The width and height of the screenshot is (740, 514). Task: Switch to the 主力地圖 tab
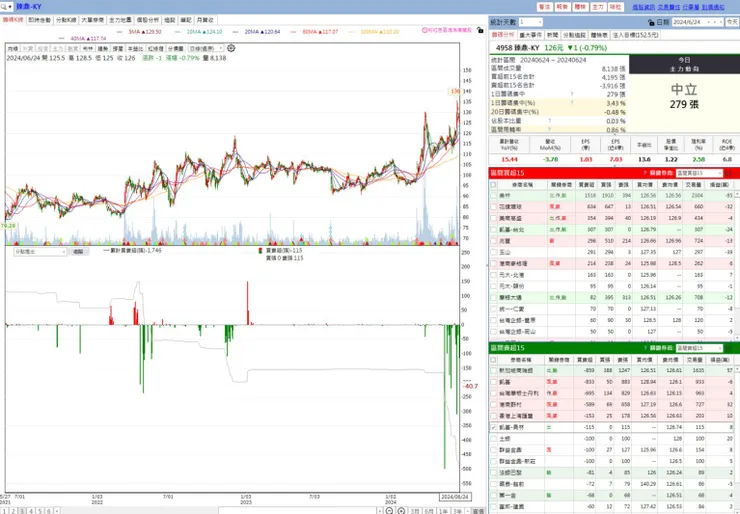coord(120,20)
